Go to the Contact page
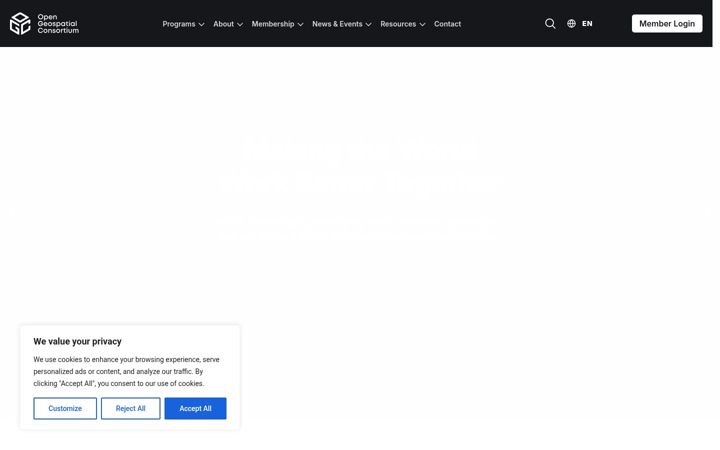 tap(447, 24)
